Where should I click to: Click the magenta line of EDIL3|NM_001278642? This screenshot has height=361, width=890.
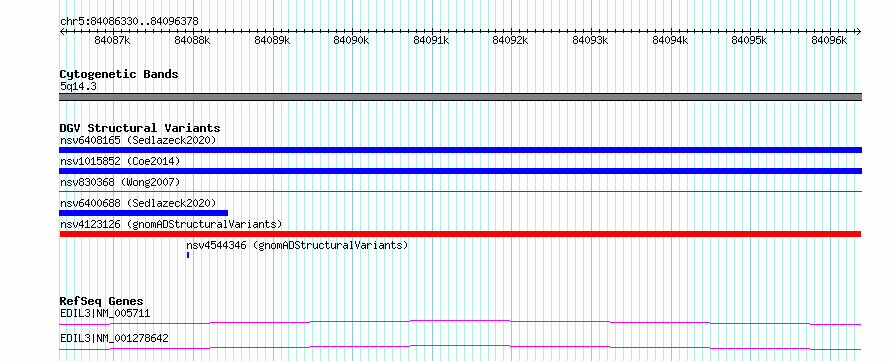pos(460,347)
